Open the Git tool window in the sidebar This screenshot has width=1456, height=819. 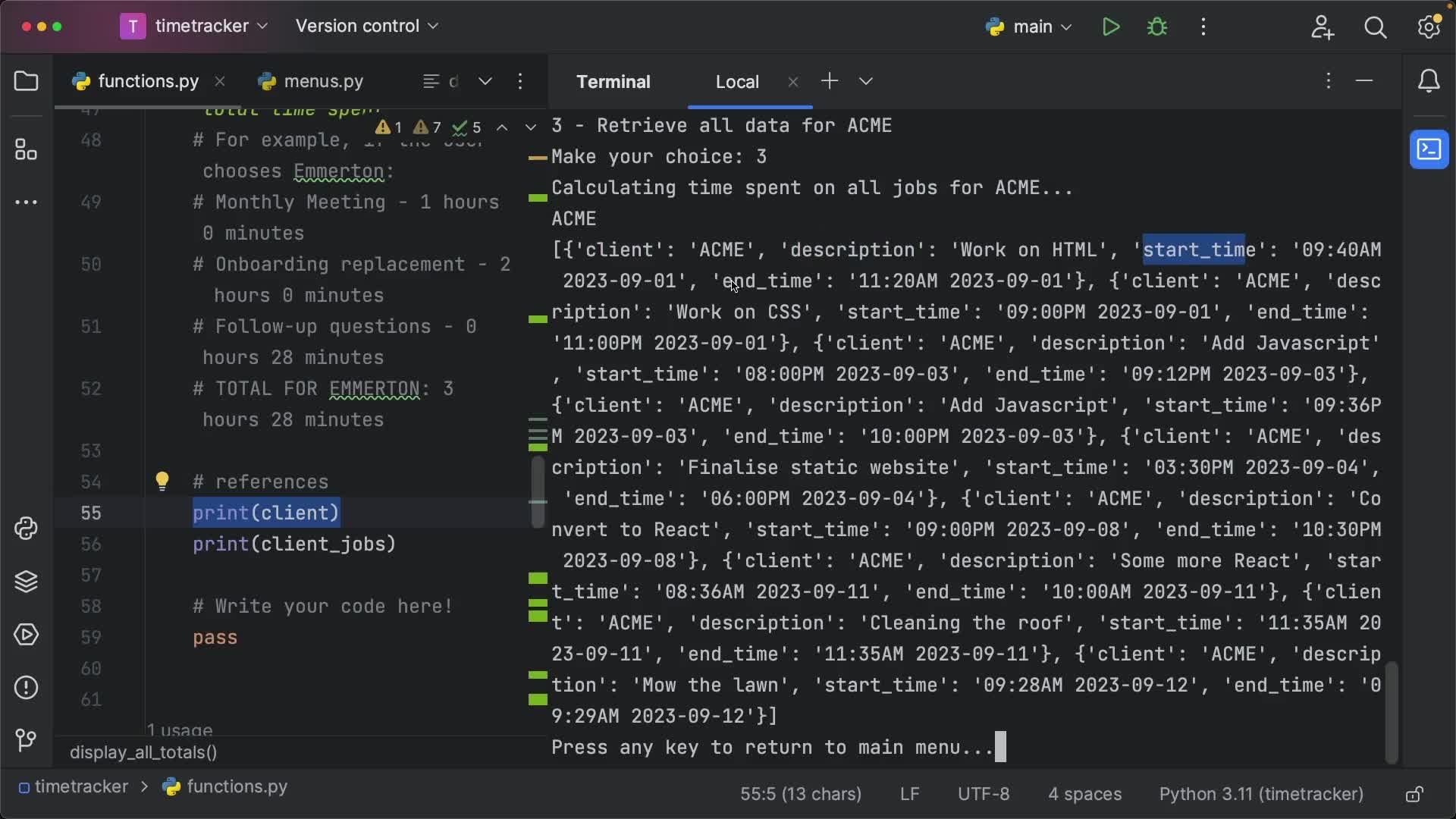click(27, 740)
